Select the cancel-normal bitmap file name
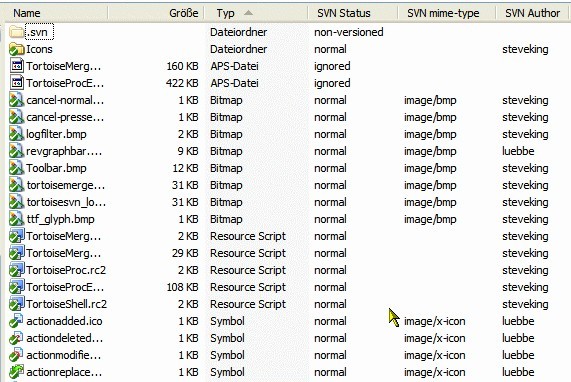571x382 pixels. click(65, 100)
